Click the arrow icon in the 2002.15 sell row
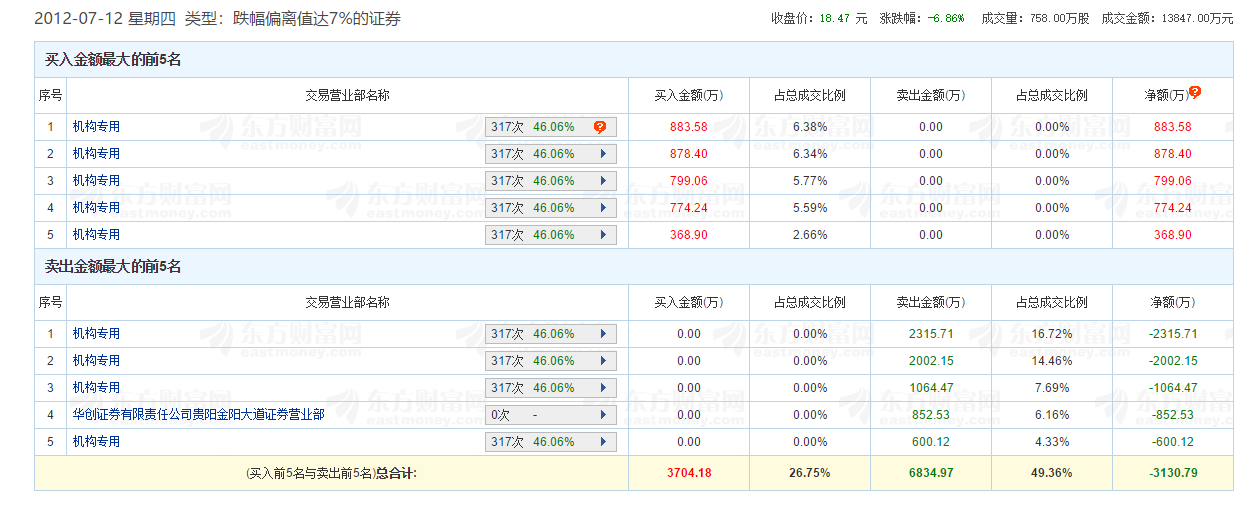1254x521 pixels. (603, 361)
